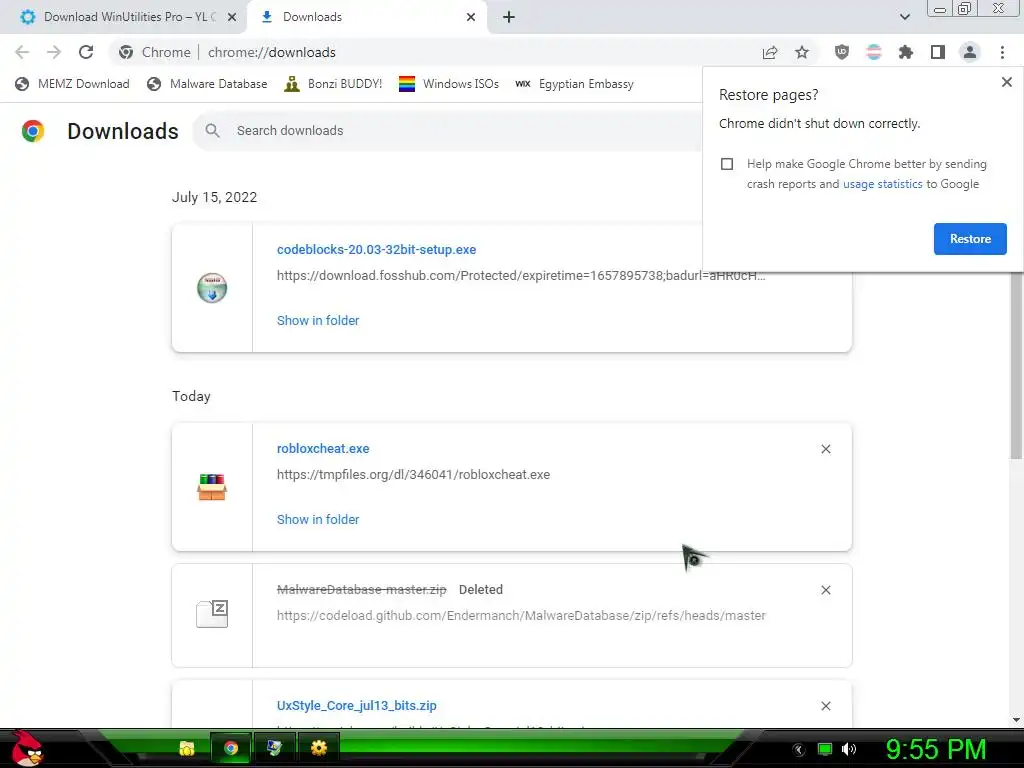Click the 9:55 PM taskbar clock

tap(935, 749)
